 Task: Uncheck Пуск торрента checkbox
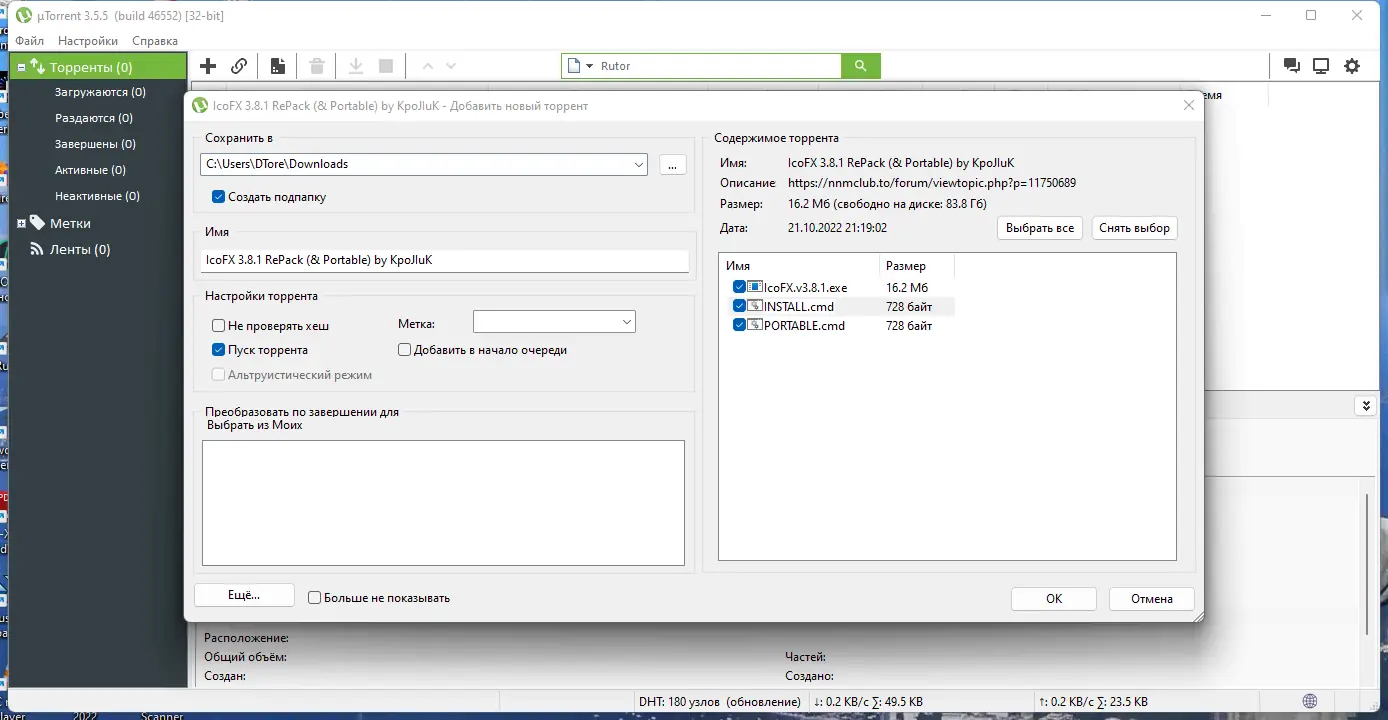click(x=219, y=350)
